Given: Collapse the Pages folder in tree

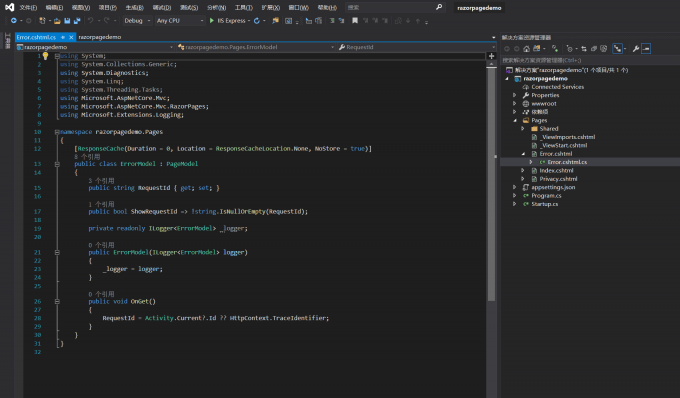Looking at the screenshot, I should click(x=515, y=121).
